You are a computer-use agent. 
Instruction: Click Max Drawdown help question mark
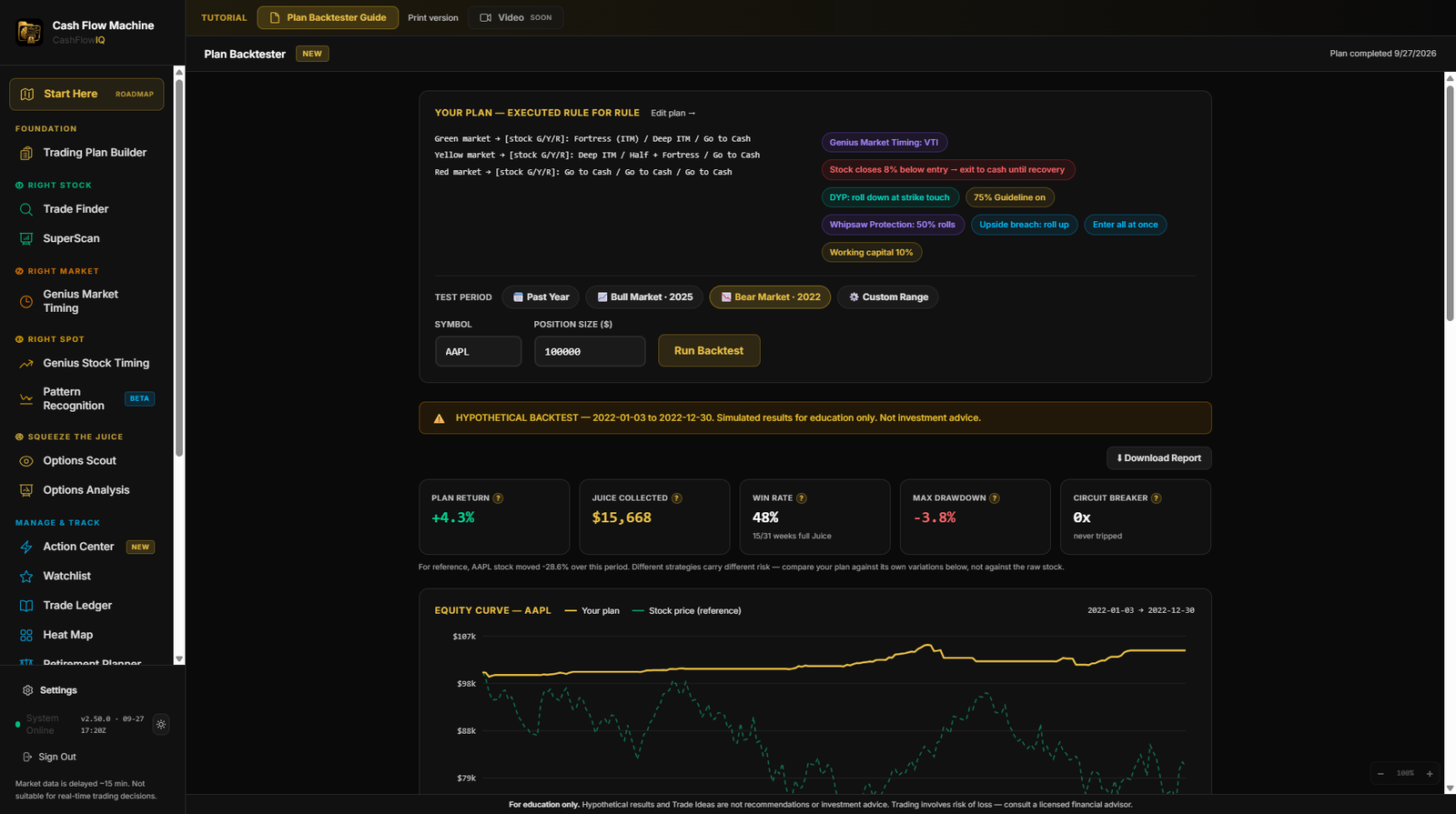pos(995,498)
